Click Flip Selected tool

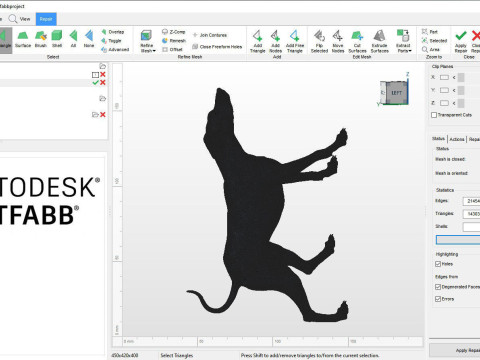319,41
